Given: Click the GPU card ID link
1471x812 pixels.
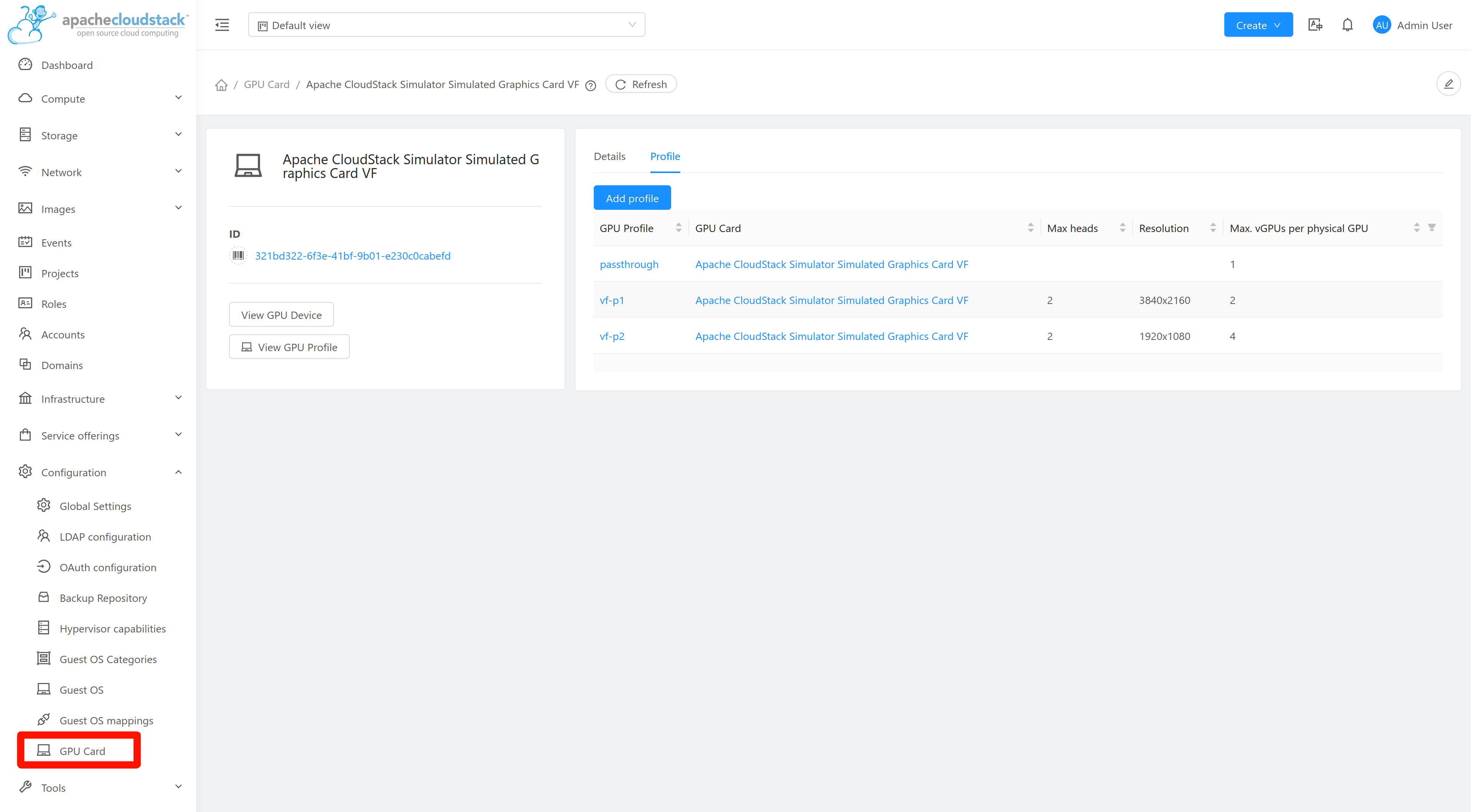Looking at the screenshot, I should (x=352, y=256).
